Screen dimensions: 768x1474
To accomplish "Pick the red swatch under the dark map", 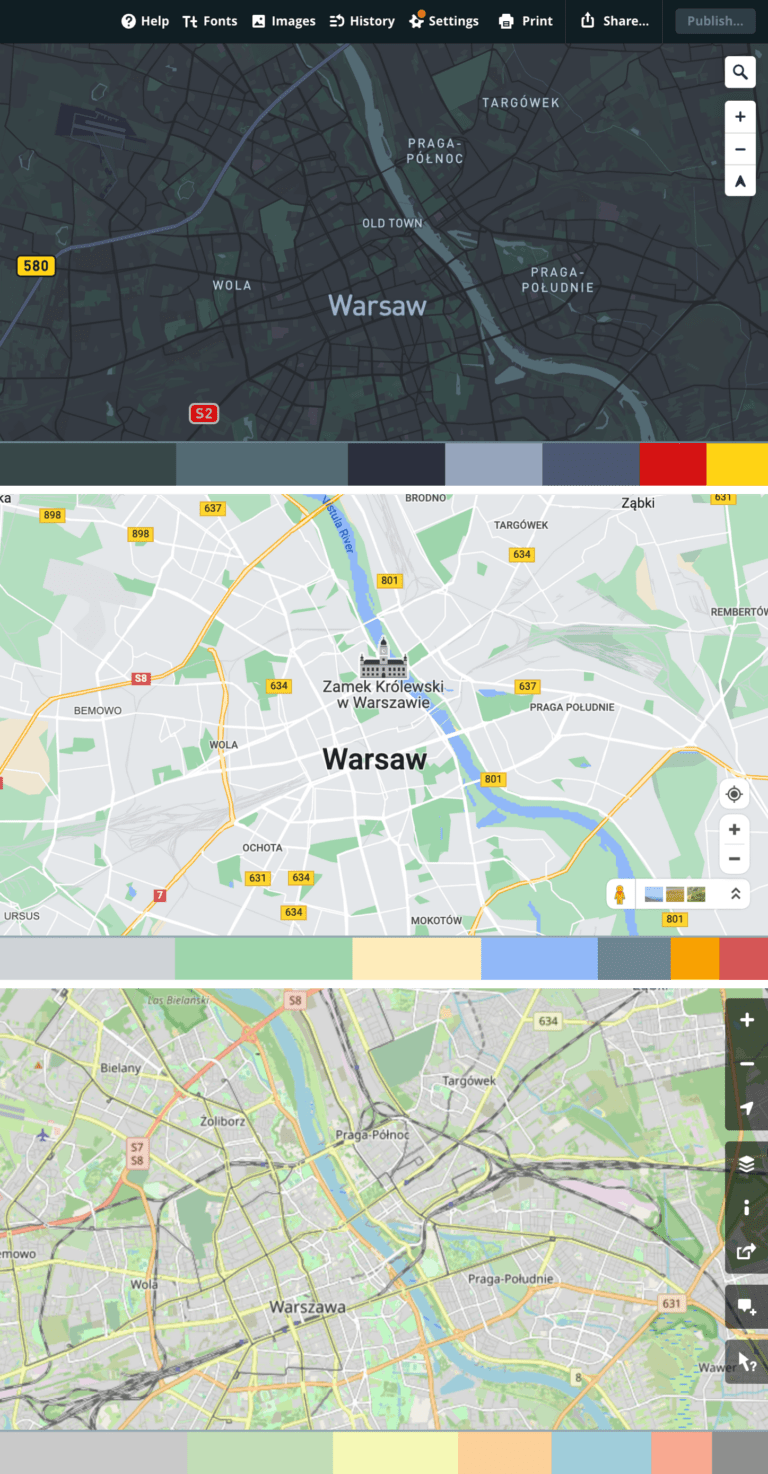I will (672, 465).
